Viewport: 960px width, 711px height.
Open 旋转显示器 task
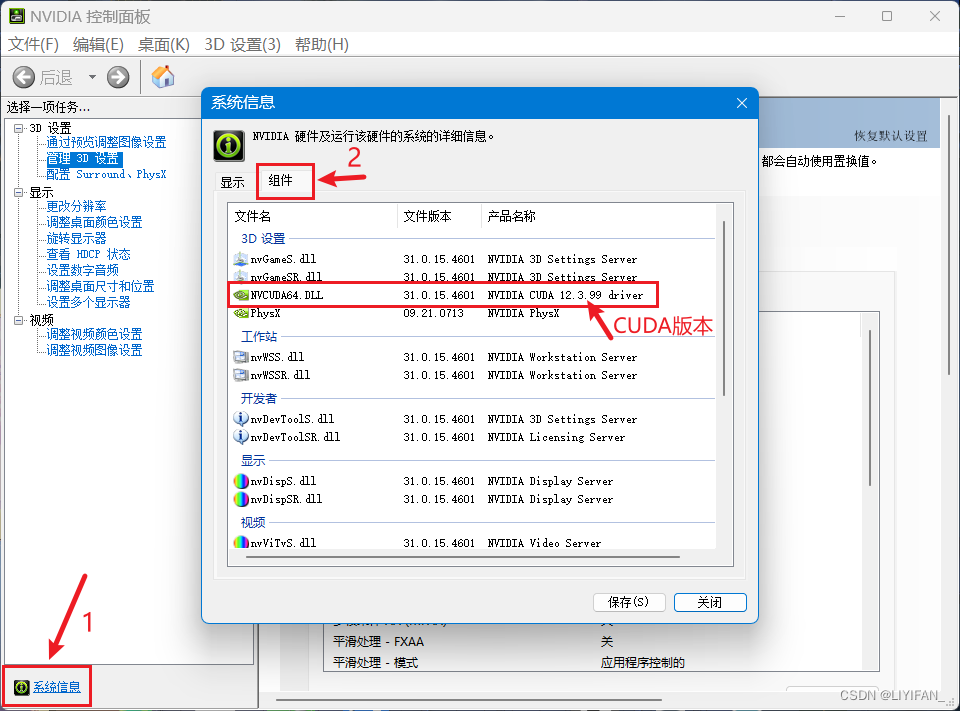click(77, 238)
